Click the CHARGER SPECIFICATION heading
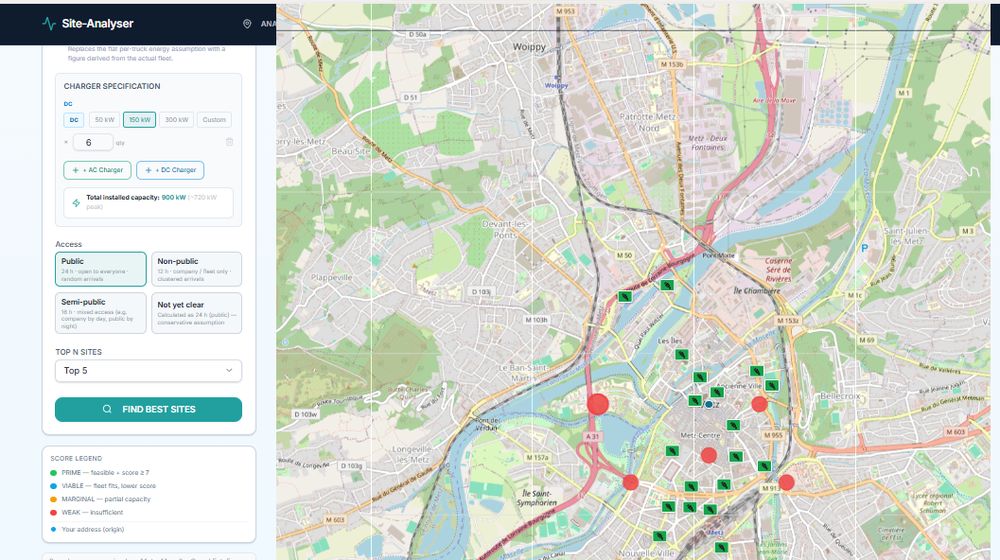This screenshot has width=1000, height=560. pyautogui.click(x=112, y=86)
